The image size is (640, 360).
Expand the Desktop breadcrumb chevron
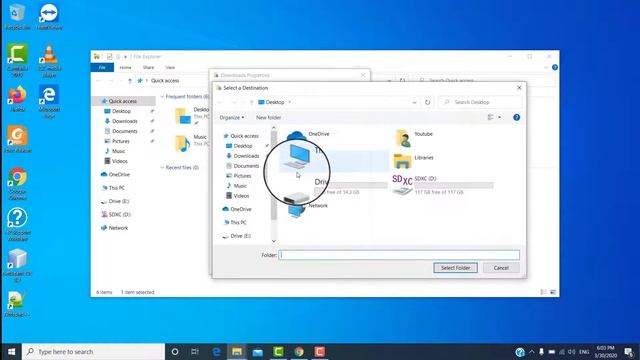(289, 102)
